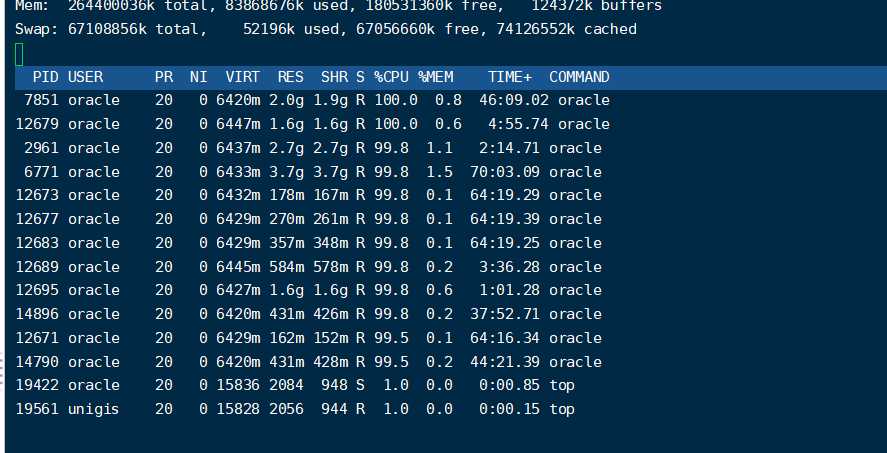Click time value 46:09.02
Screen dimensions: 887x453
click(x=514, y=100)
